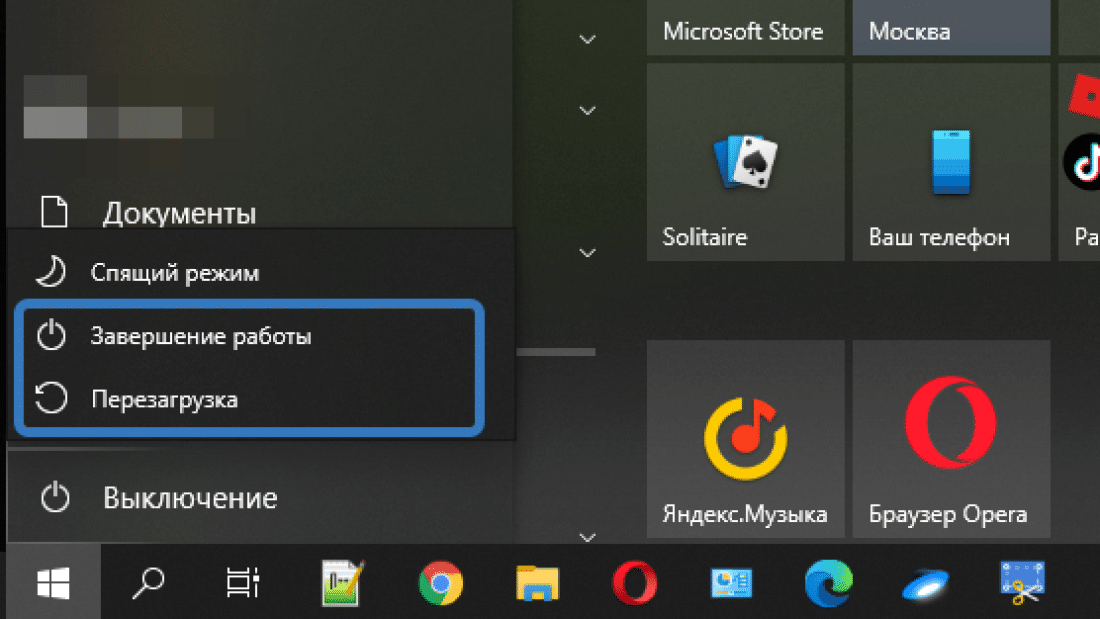
Task: Open Control Panel icon in taskbar
Action: (732, 582)
